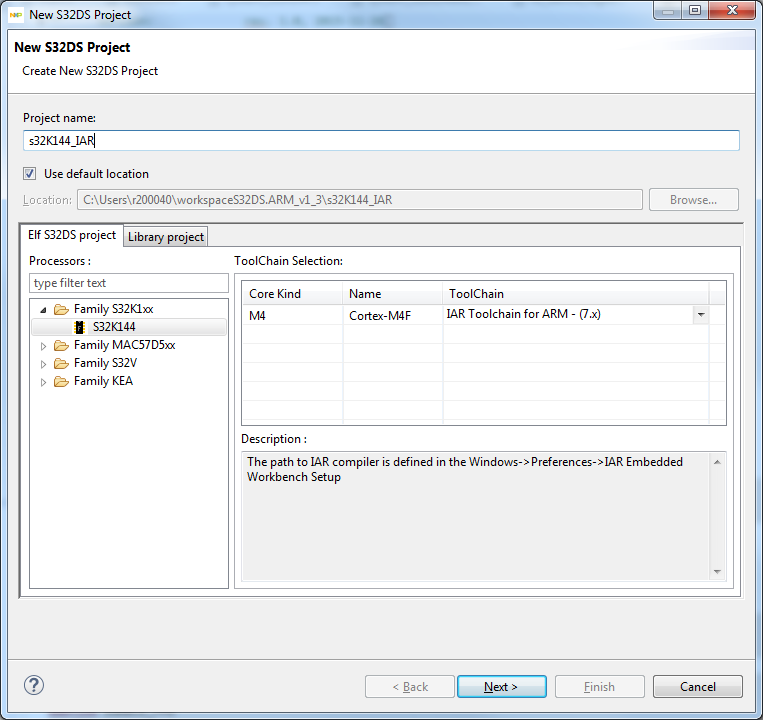Click the Description scrollbar up arrow

pos(717,462)
